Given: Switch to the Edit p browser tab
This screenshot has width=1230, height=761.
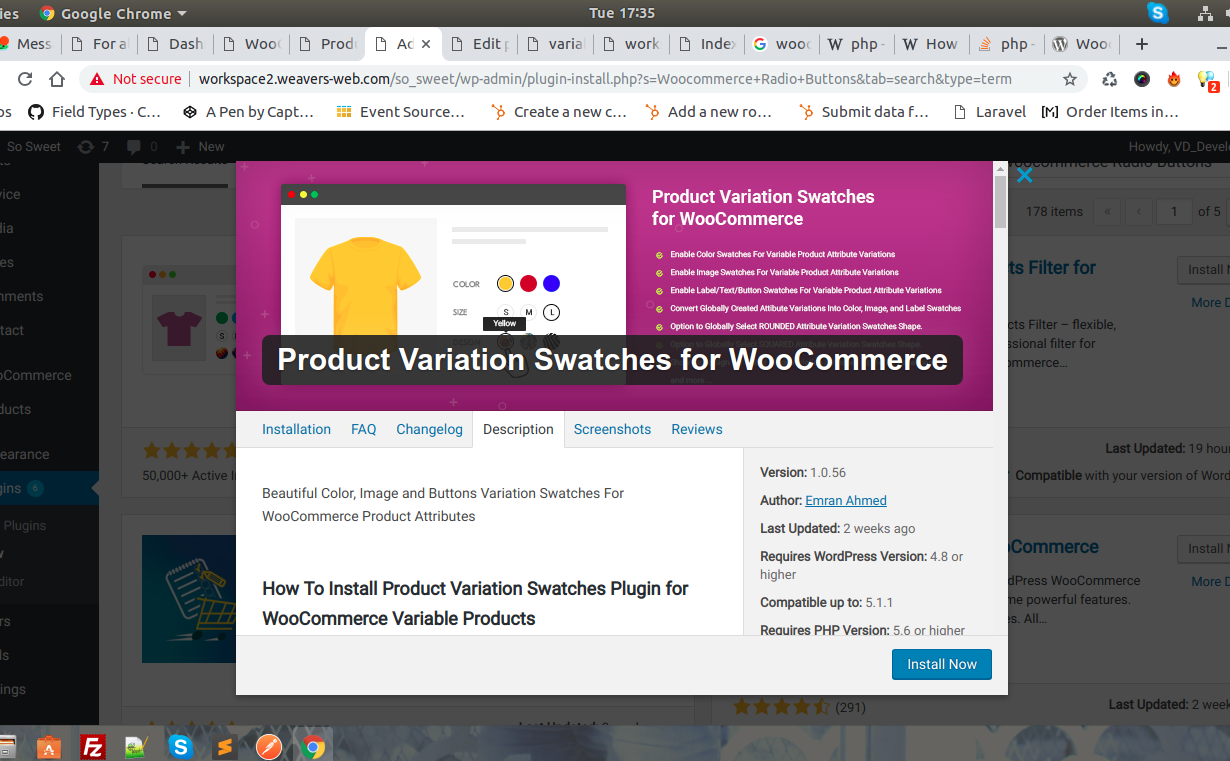Looking at the screenshot, I should pos(479,44).
